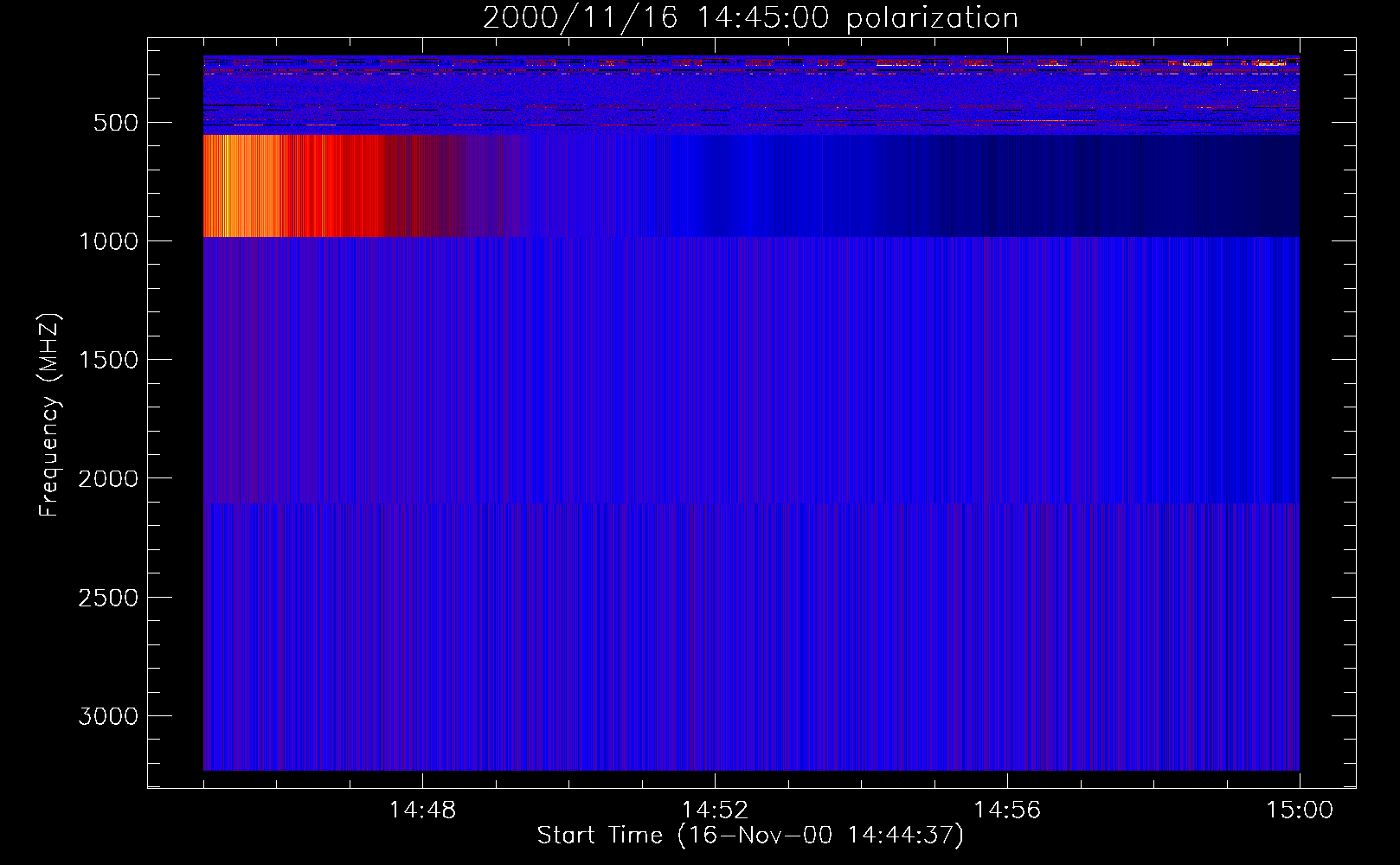Click the 14:48 time tick label
Viewport: 1400px width, 865px height.
click(x=422, y=811)
